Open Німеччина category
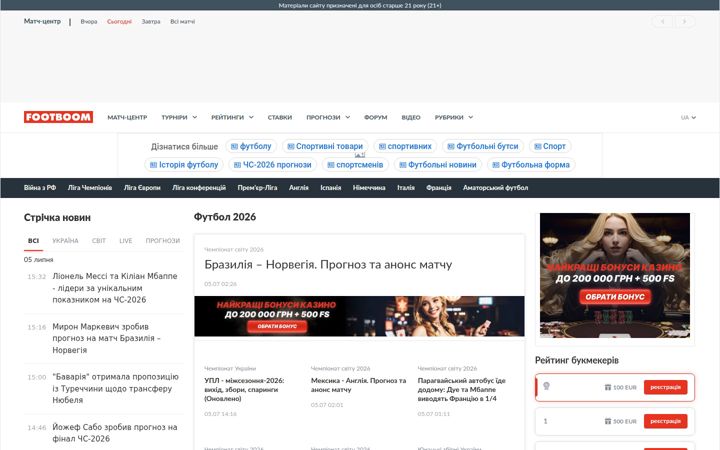Image resolution: width=720 pixels, height=450 pixels. point(369,188)
